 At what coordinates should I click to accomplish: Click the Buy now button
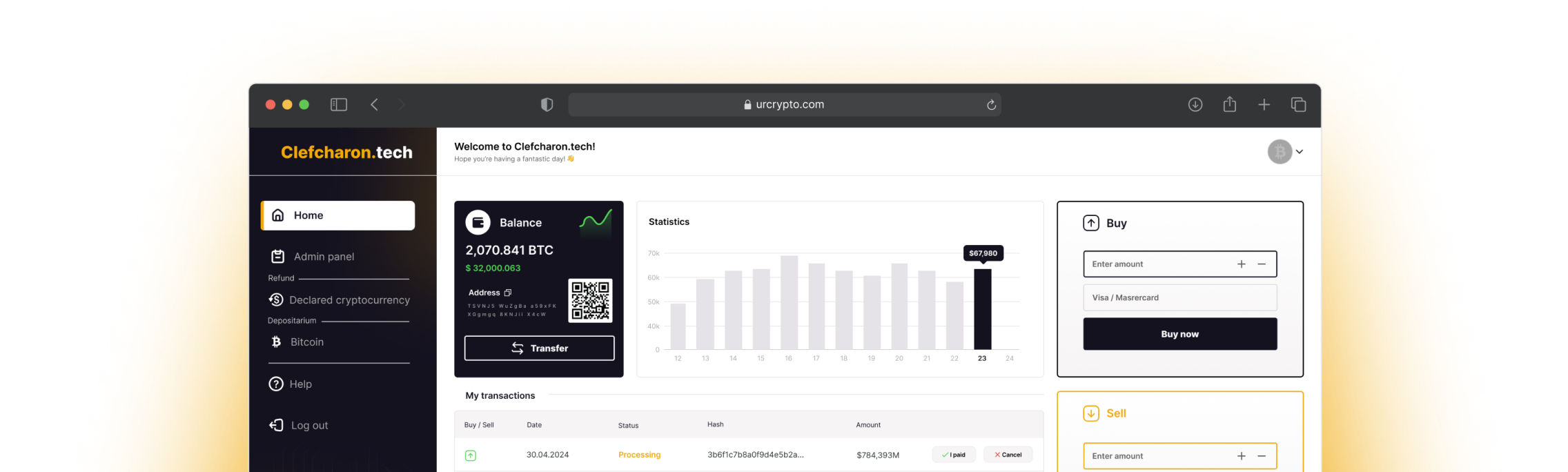point(1179,334)
